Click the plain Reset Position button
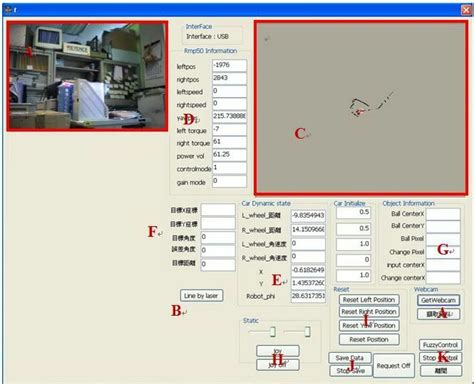Viewport: 474px width, 384px height. tap(369, 339)
